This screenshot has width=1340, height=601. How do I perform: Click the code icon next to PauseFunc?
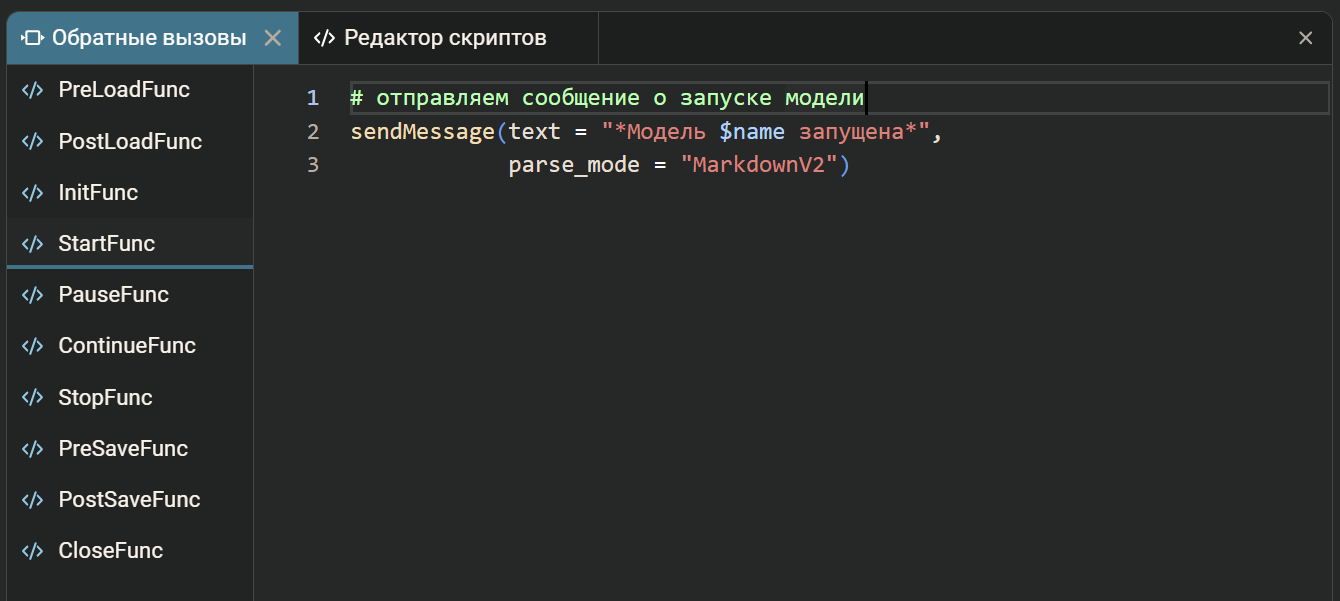coord(32,295)
